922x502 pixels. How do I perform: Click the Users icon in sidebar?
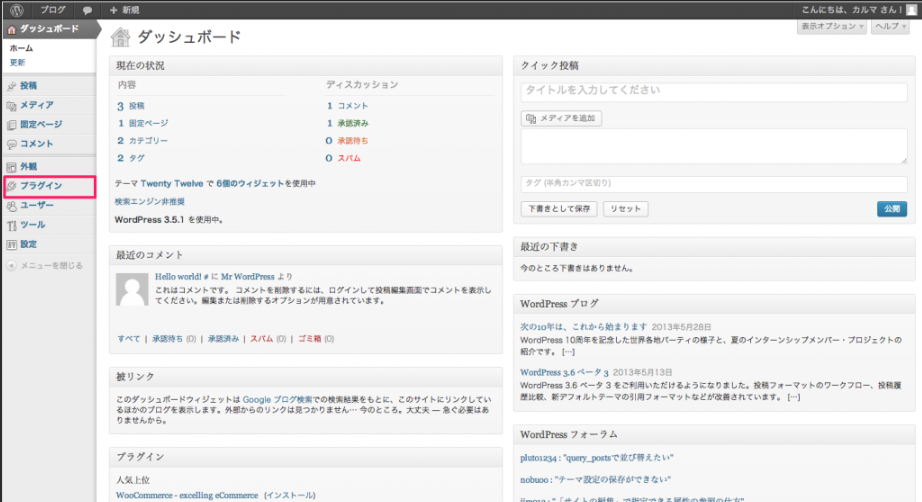(x=11, y=206)
